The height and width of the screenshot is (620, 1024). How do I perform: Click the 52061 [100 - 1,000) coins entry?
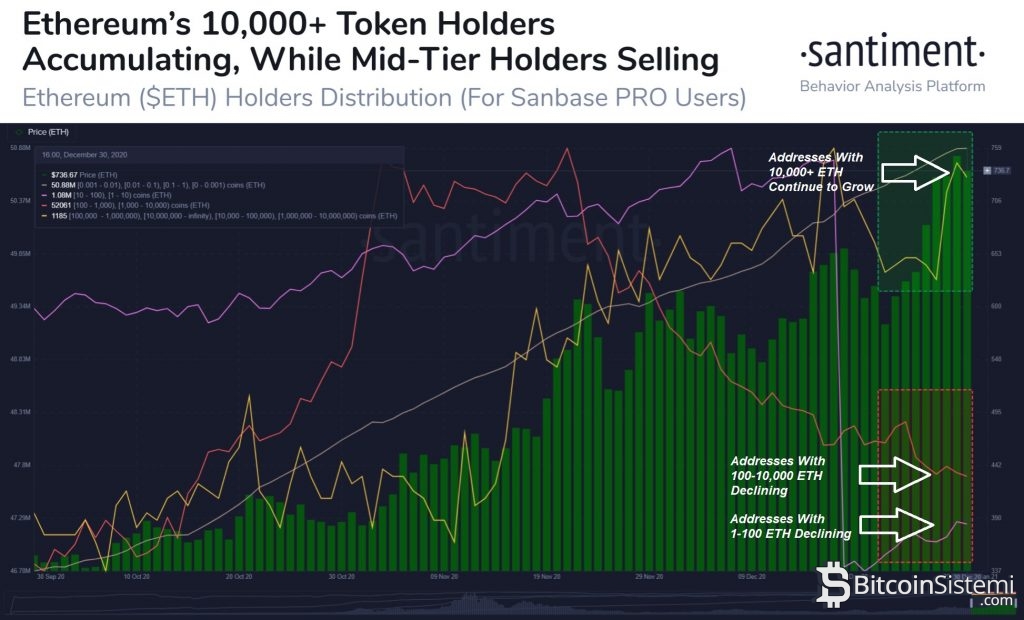coord(130,205)
